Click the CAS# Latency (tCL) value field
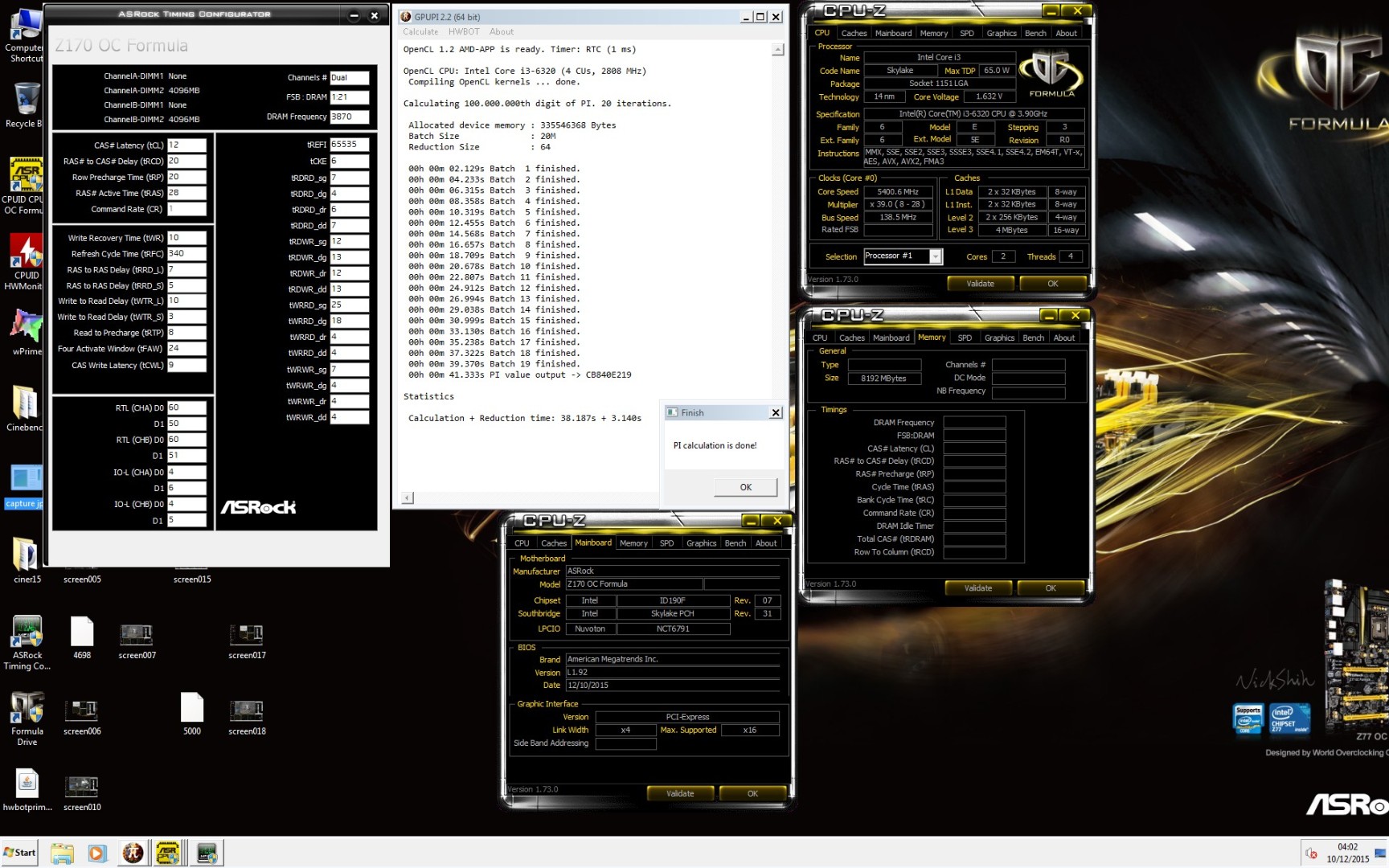The image size is (1389, 868). 186,145
